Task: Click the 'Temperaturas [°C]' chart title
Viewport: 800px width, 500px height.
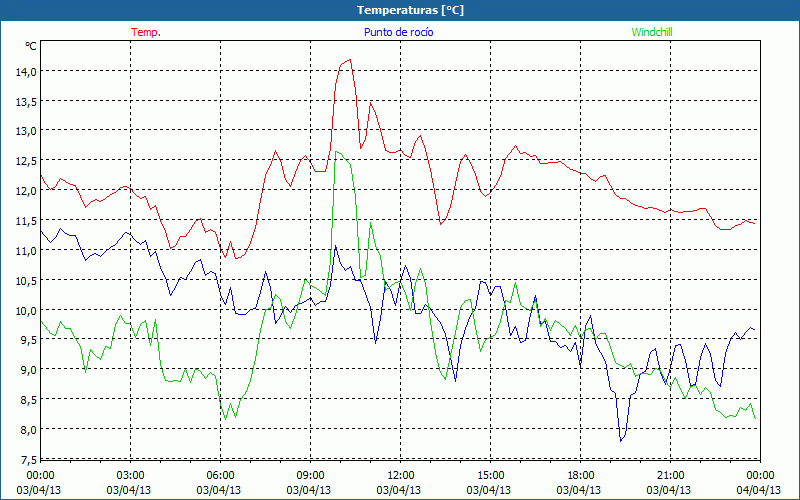Action: [x=410, y=10]
